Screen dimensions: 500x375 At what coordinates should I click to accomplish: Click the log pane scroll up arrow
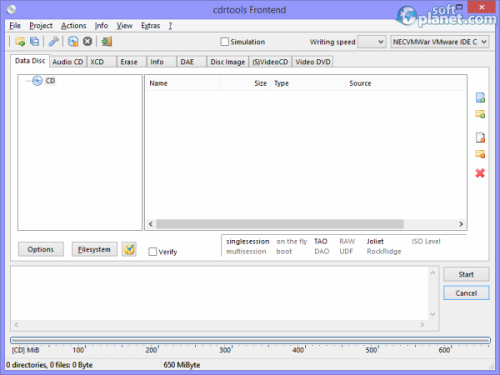(x=433, y=273)
